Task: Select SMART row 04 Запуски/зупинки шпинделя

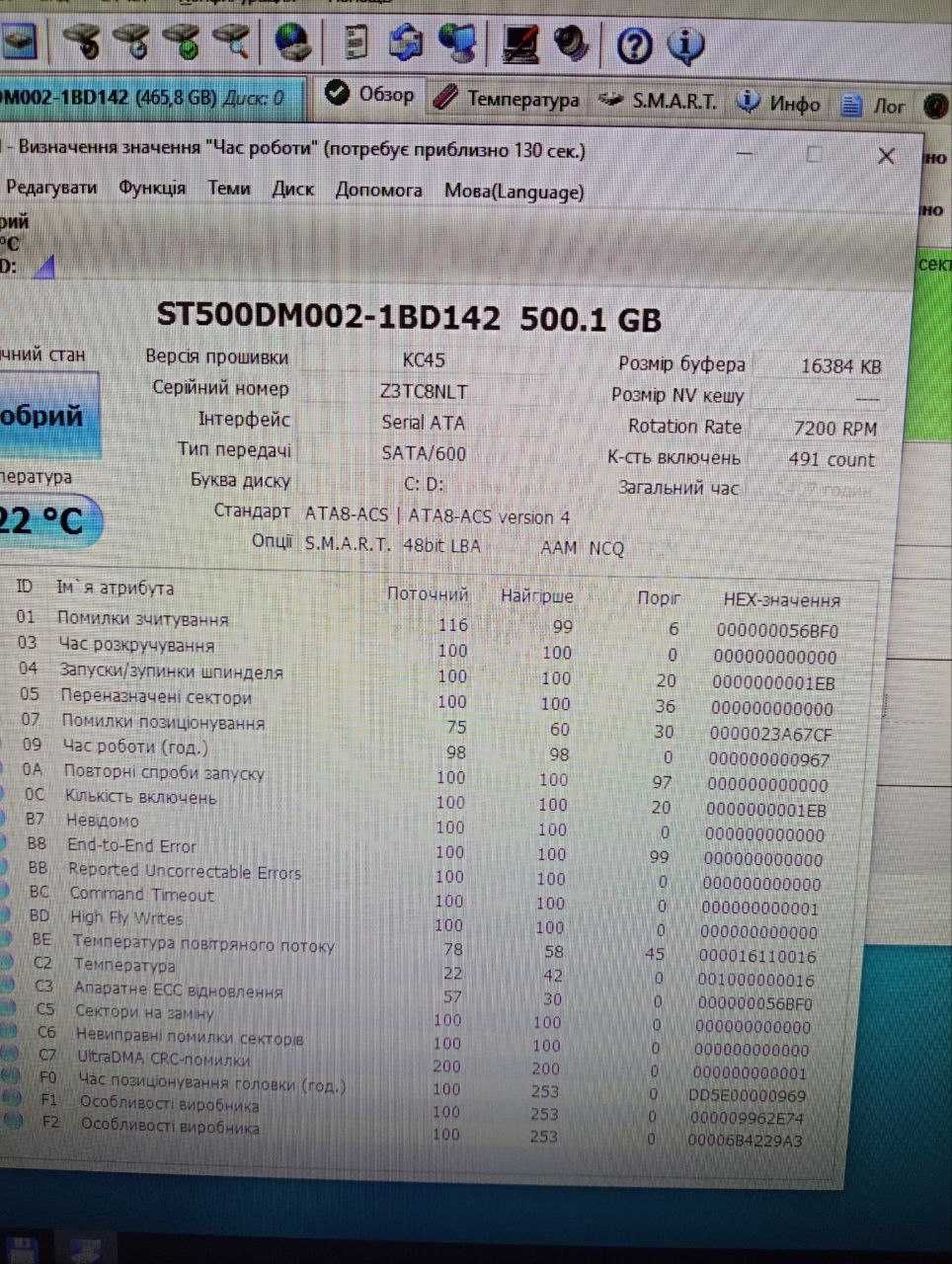Action: pos(427,675)
